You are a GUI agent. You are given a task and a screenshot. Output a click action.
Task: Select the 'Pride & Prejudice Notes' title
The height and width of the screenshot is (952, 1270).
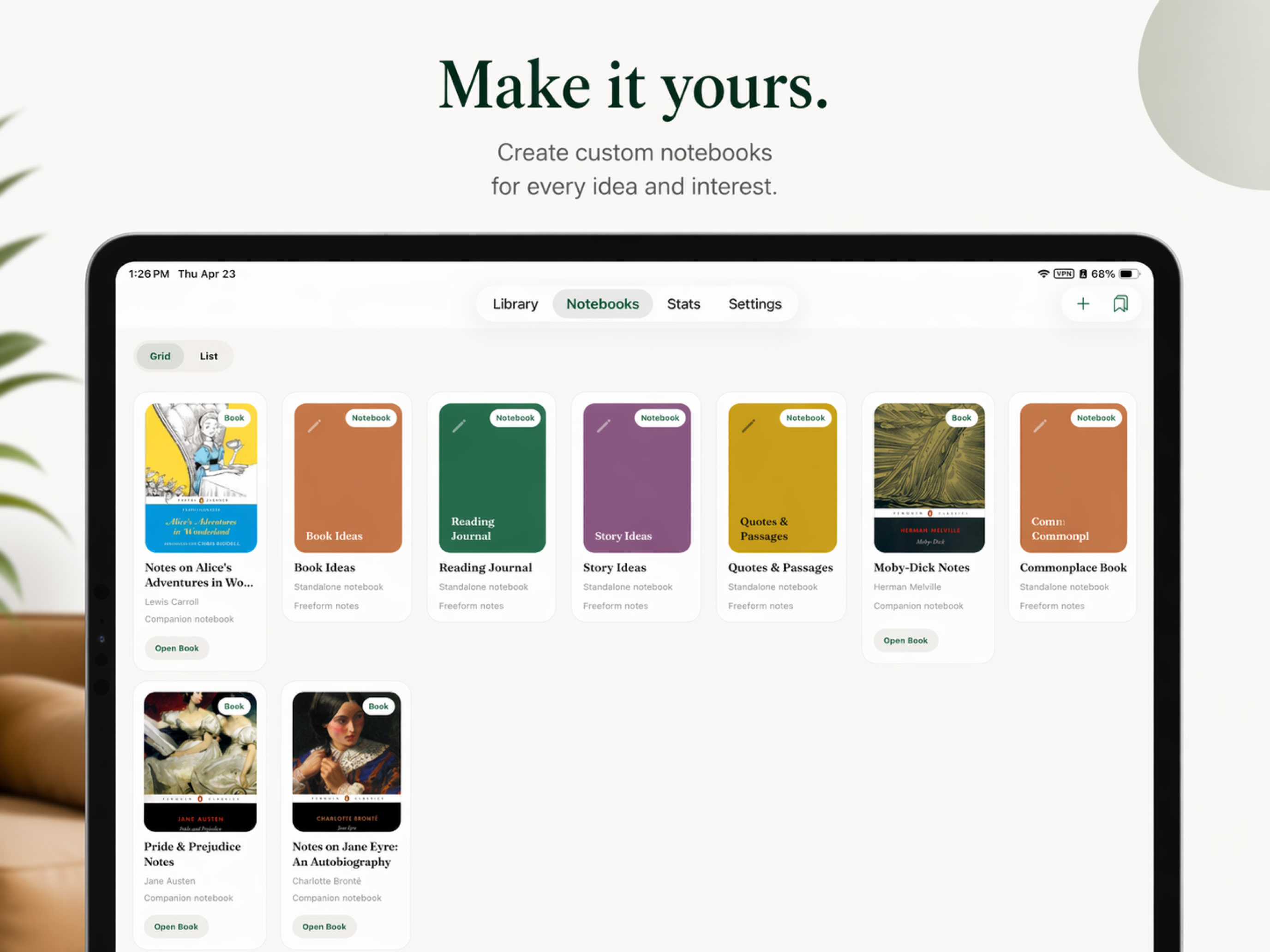point(192,854)
